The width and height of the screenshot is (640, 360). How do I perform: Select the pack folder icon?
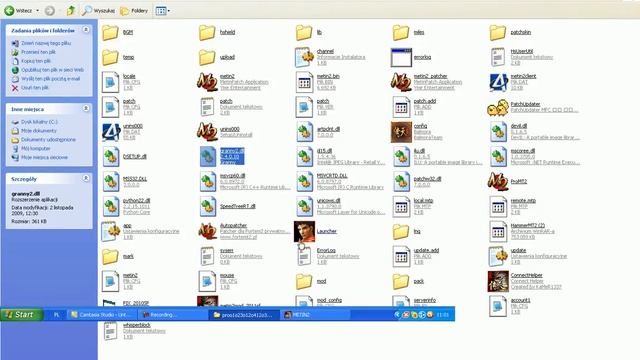coord(401,281)
